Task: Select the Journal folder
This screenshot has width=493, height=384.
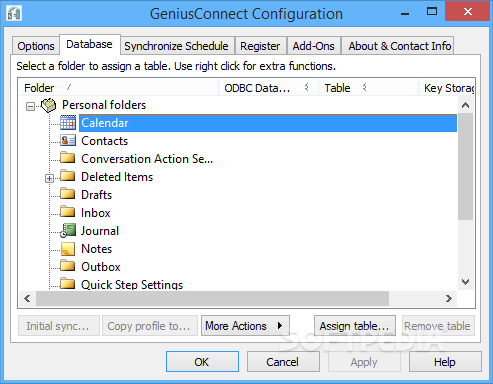Action: pos(100,231)
